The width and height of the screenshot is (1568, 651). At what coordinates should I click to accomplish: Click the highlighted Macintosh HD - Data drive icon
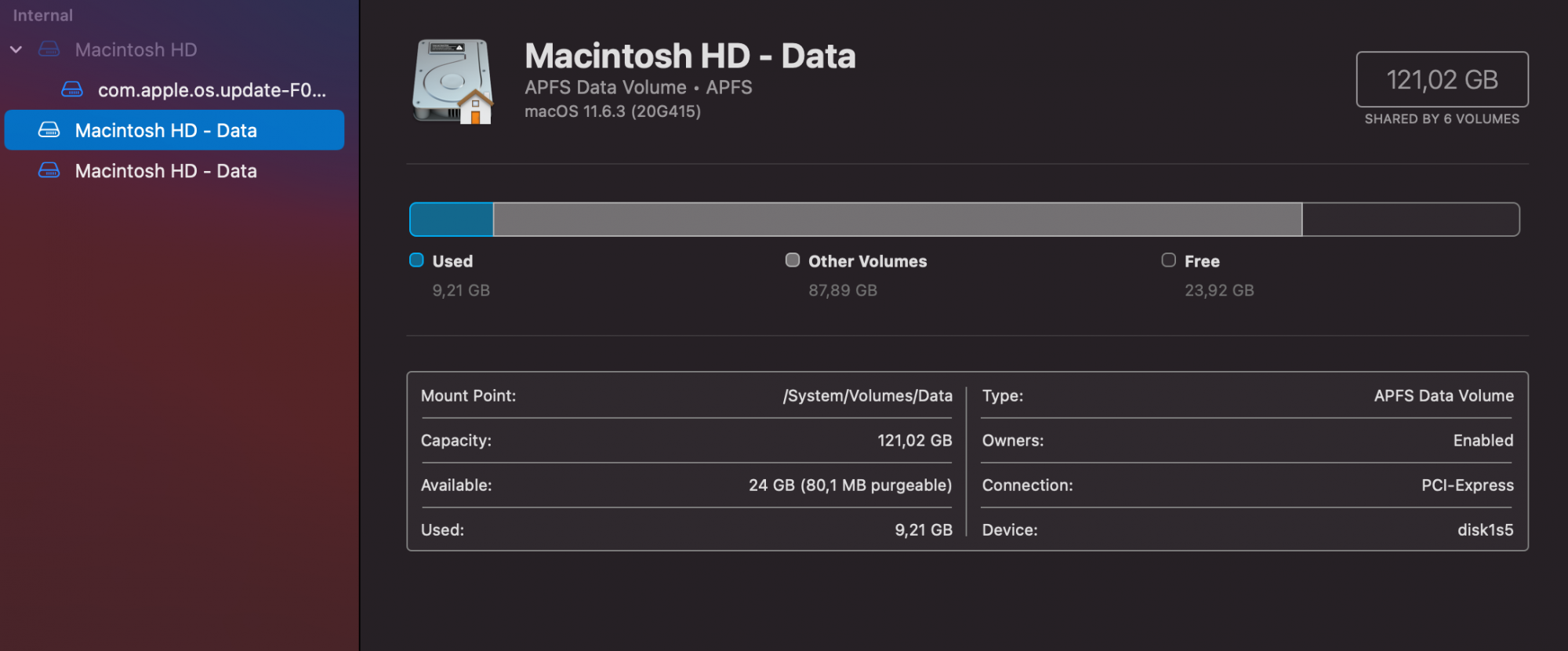pyautogui.click(x=49, y=130)
